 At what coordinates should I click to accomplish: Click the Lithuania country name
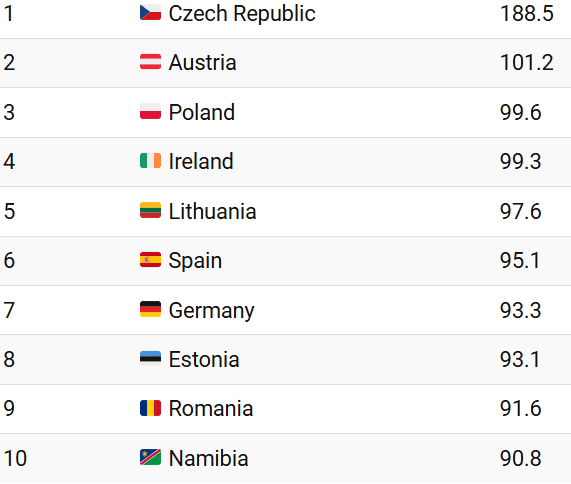212,211
